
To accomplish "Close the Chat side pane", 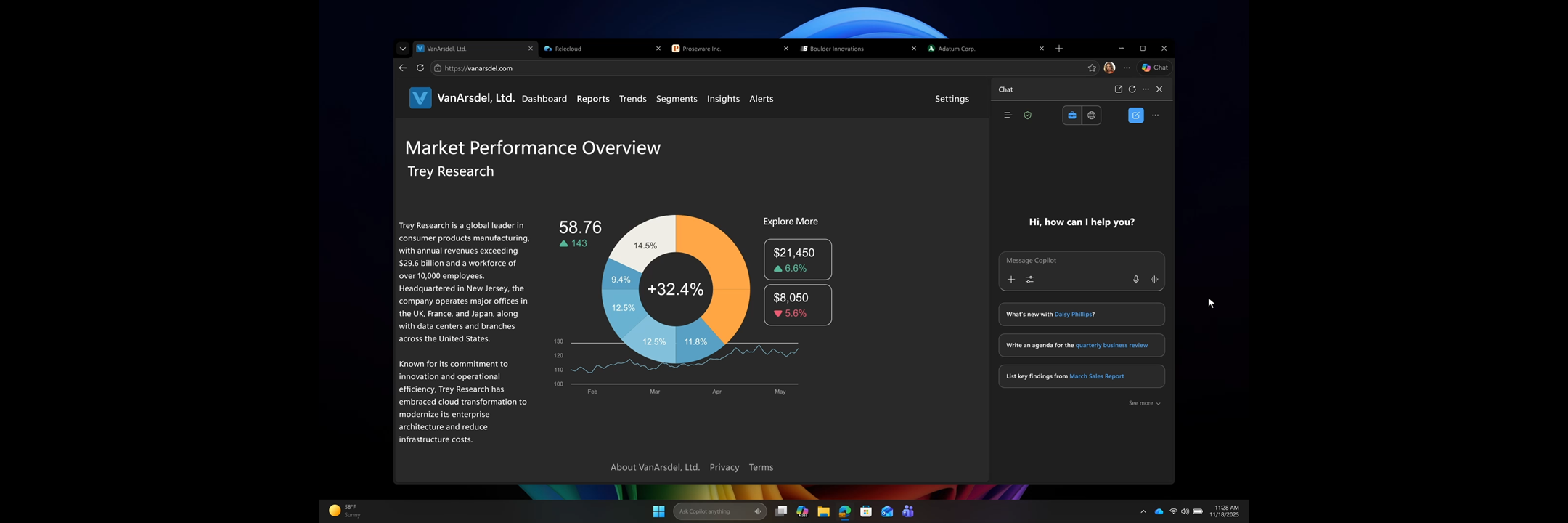I will 1159,89.
